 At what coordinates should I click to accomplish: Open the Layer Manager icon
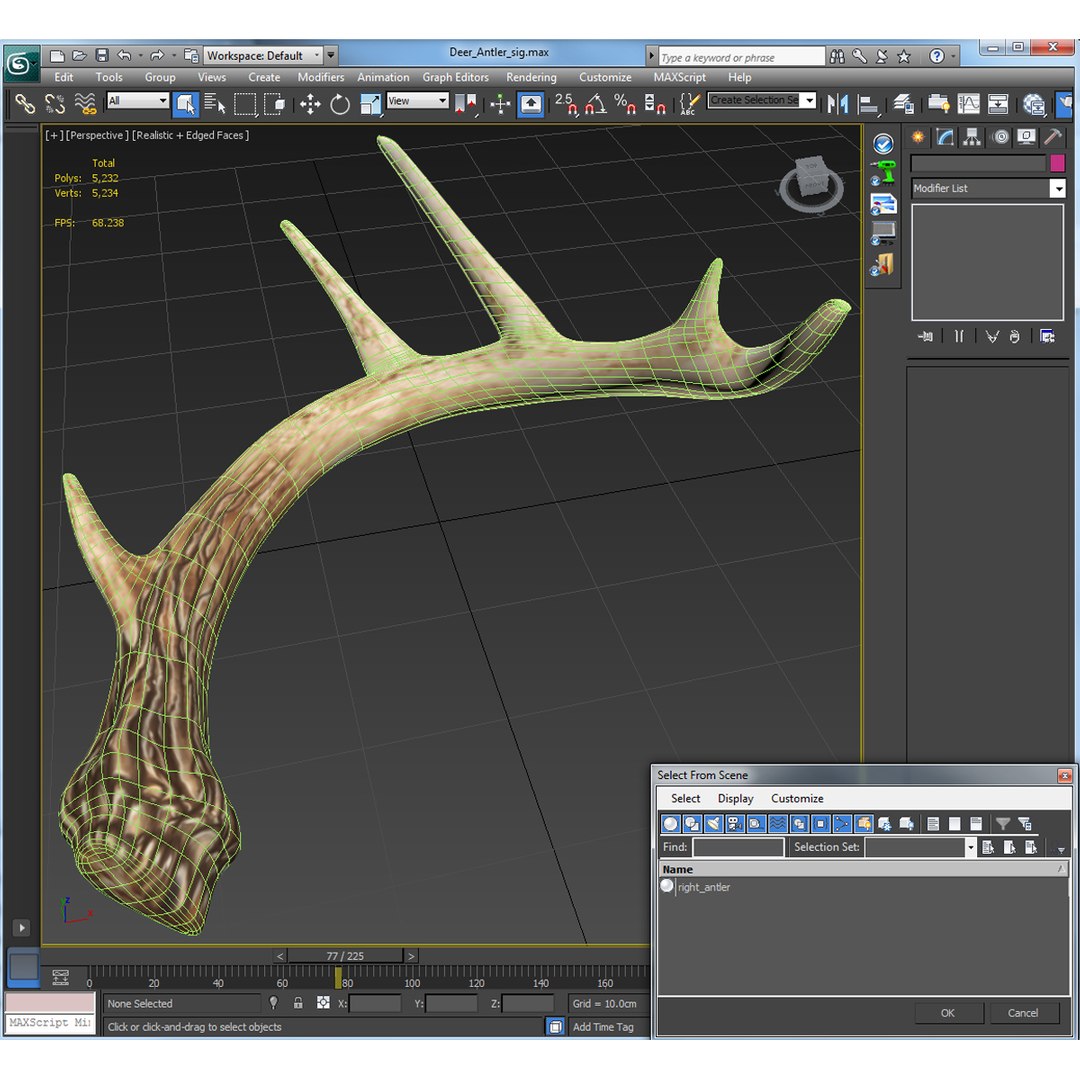pos(903,104)
